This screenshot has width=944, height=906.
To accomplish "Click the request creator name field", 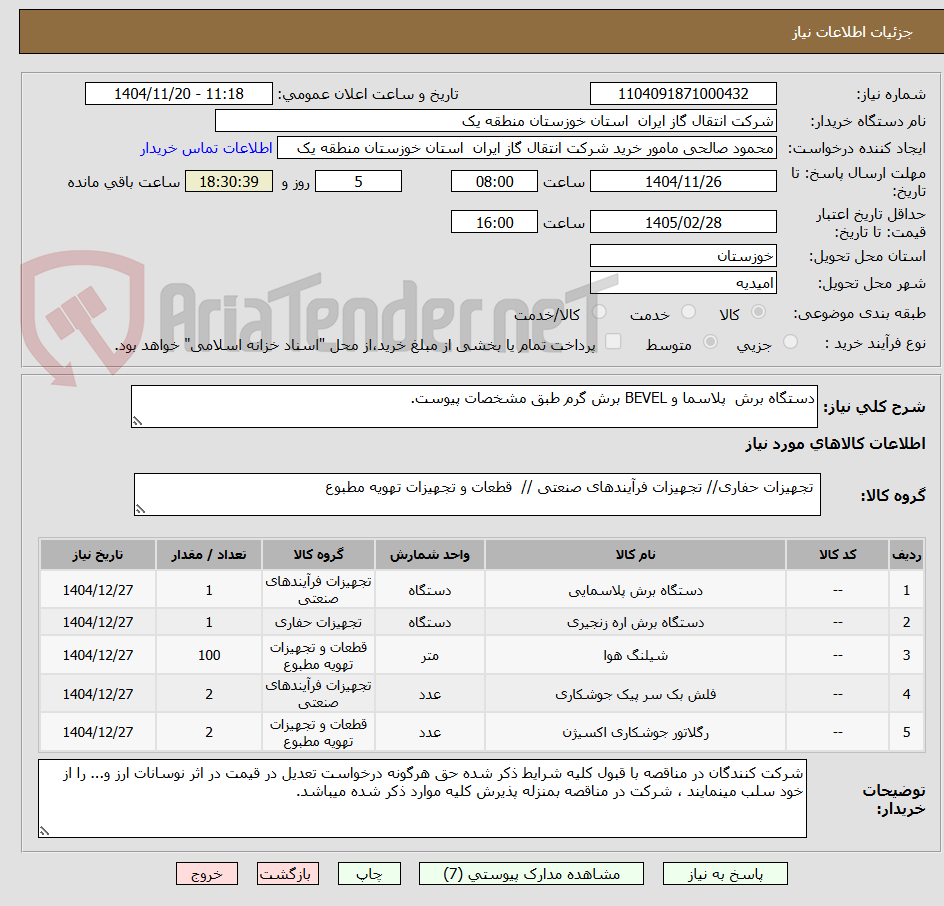I will (527, 148).
